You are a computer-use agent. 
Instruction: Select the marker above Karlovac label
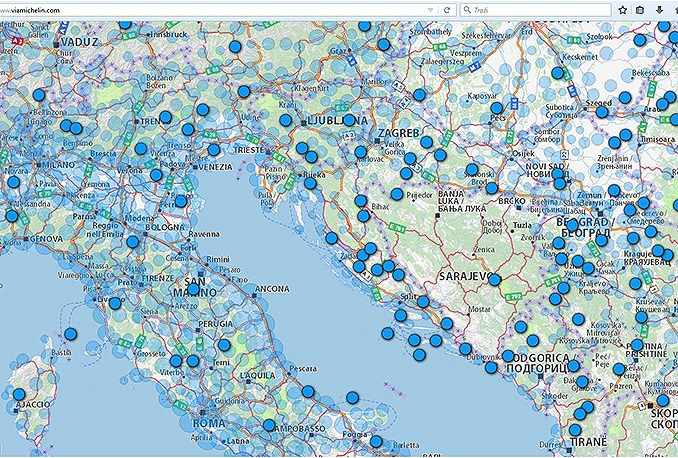(x=361, y=152)
